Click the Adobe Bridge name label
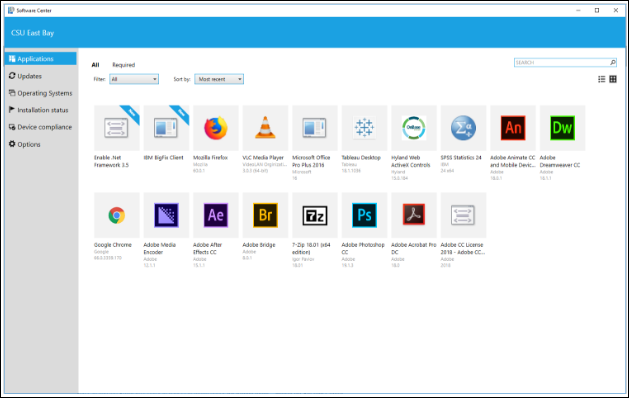Image resolution: width=629 pixels, height=398 pixels. [x=259, y=245]
